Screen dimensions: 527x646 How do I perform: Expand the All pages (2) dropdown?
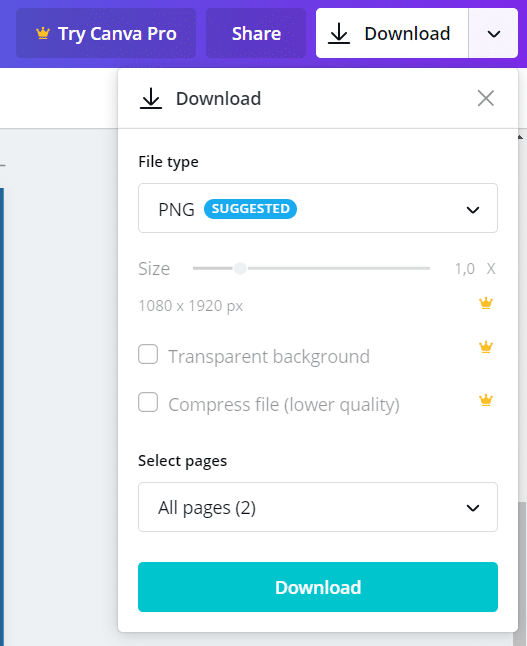(x=318, y=507)
